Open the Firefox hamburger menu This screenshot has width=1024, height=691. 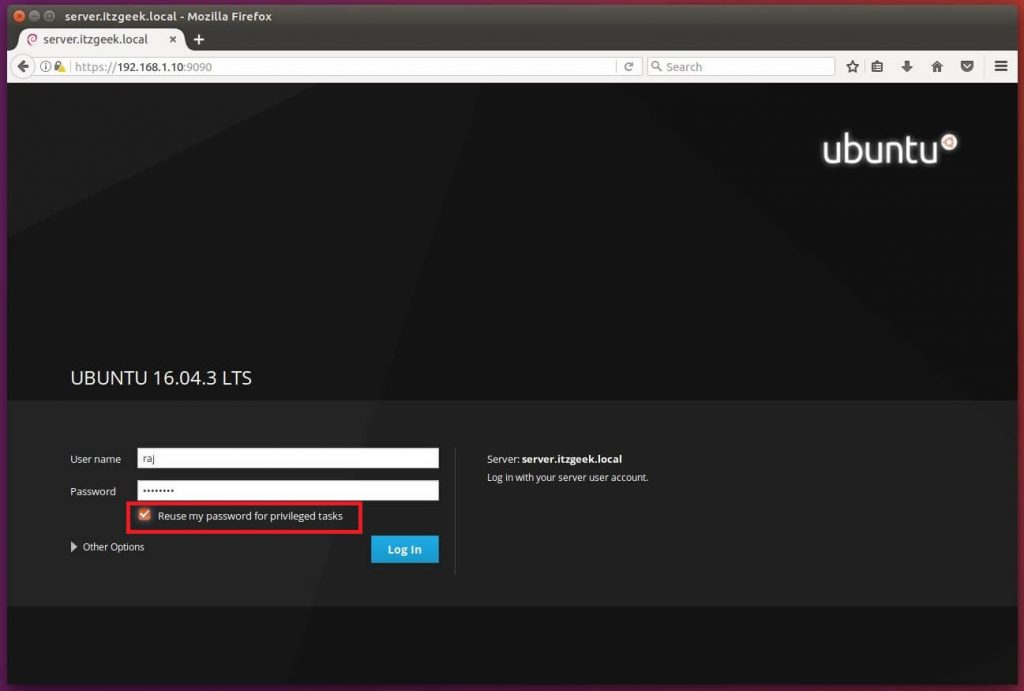tap(1000, 66)
